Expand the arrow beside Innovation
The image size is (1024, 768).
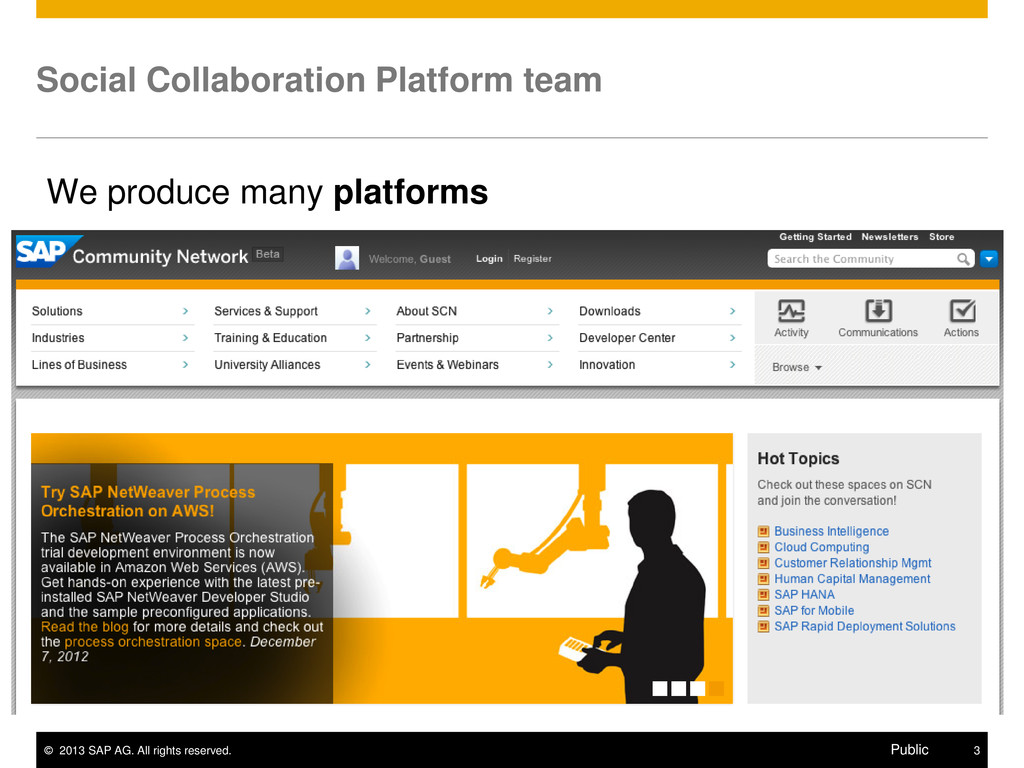[733, 364]
